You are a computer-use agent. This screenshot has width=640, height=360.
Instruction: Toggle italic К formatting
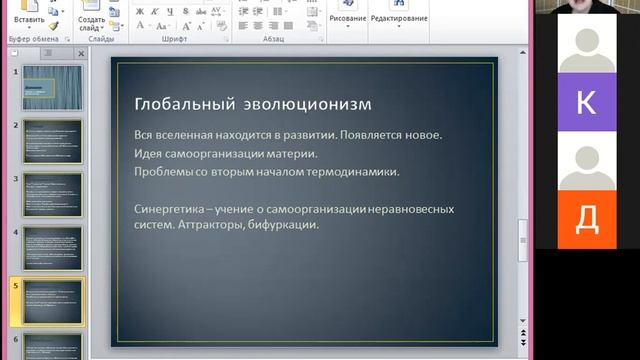(155, 11)
